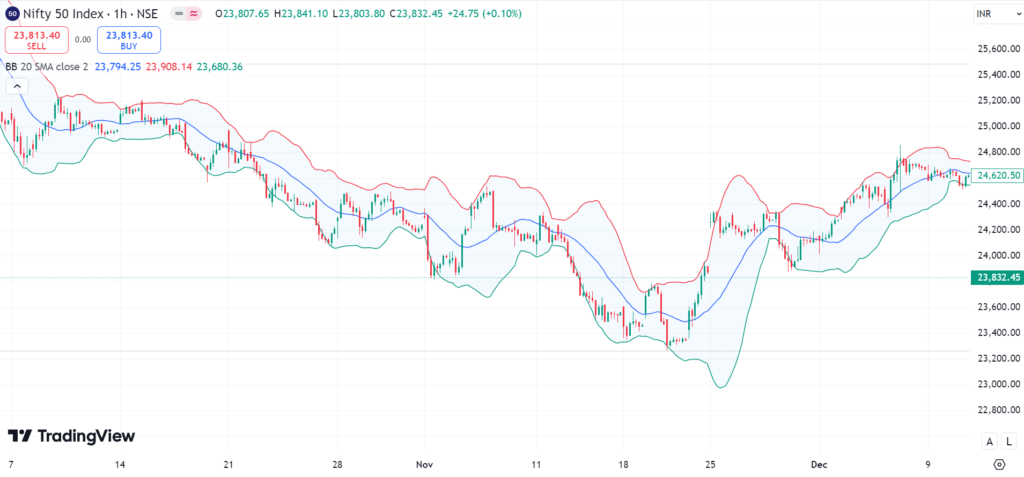Click 25,600.00 on the price axis
This screenshot has width=1024, height=477.
tap(999, 49)
